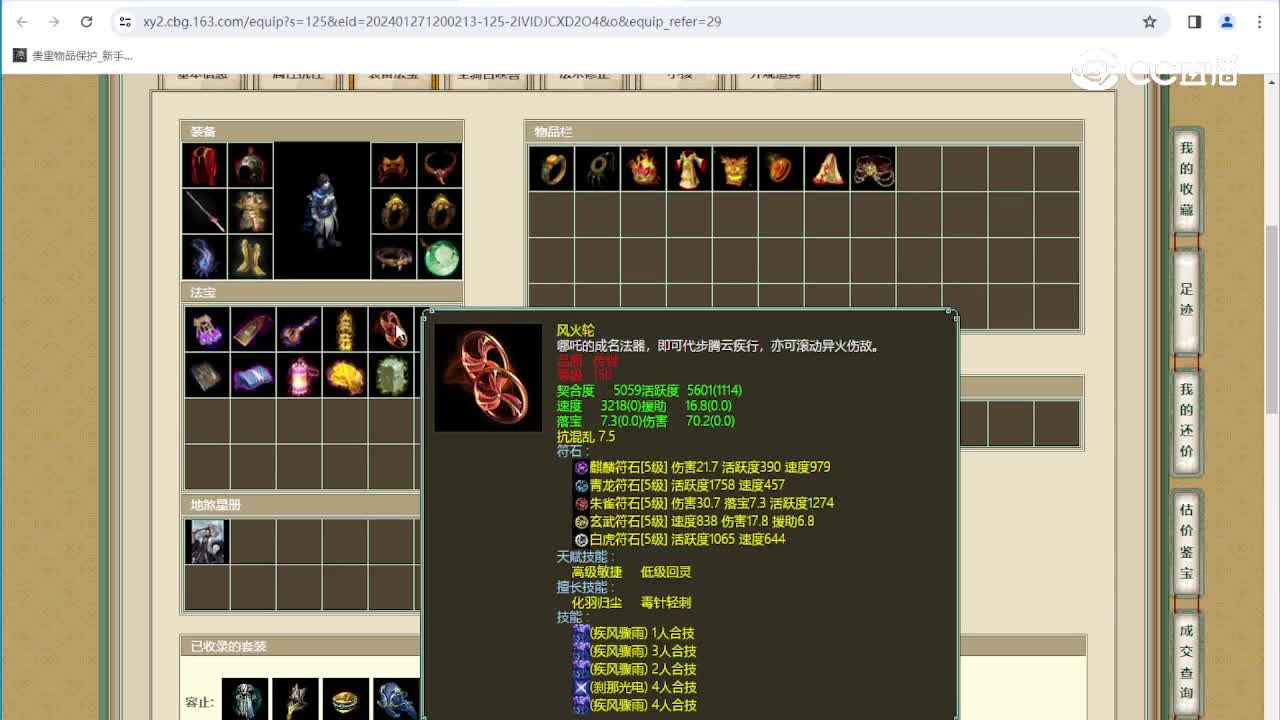Screen dimensions: 1280x720
Task: Open 足迹 sidebar button
Action: 1186,300
